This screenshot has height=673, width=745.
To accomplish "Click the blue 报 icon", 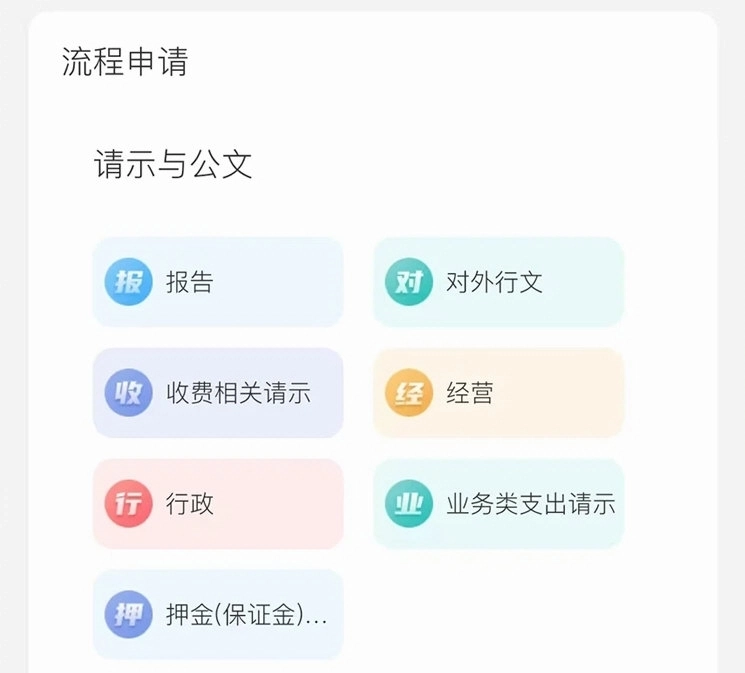I will point(129,282).
